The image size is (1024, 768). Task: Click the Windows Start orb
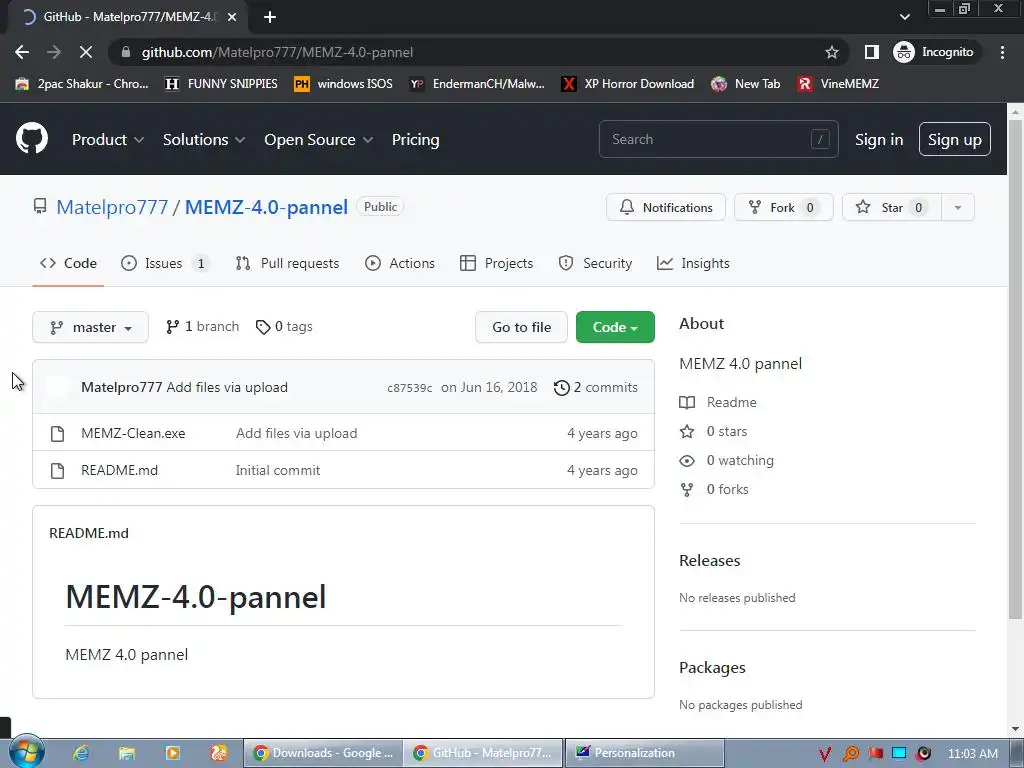click(x=26, y=752)
